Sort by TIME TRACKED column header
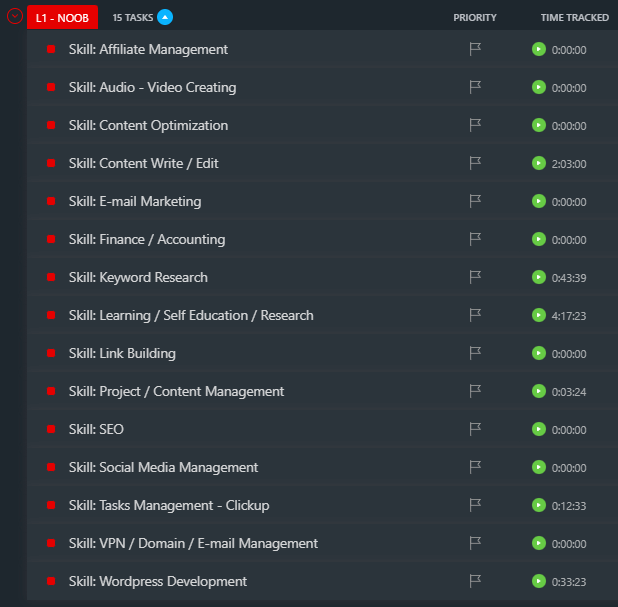The width and height of the screenshot is (618, 607). pyautogui.click(x=574, y=17)
